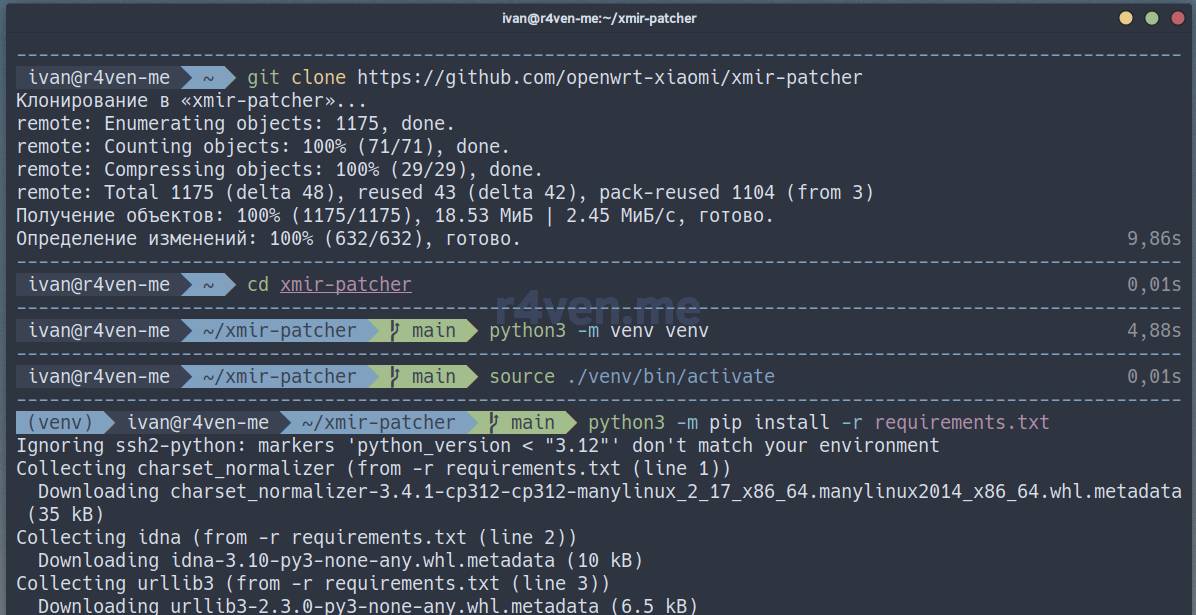Open the GitHub xmir-patcher repository URL

(x=609, y=77)
